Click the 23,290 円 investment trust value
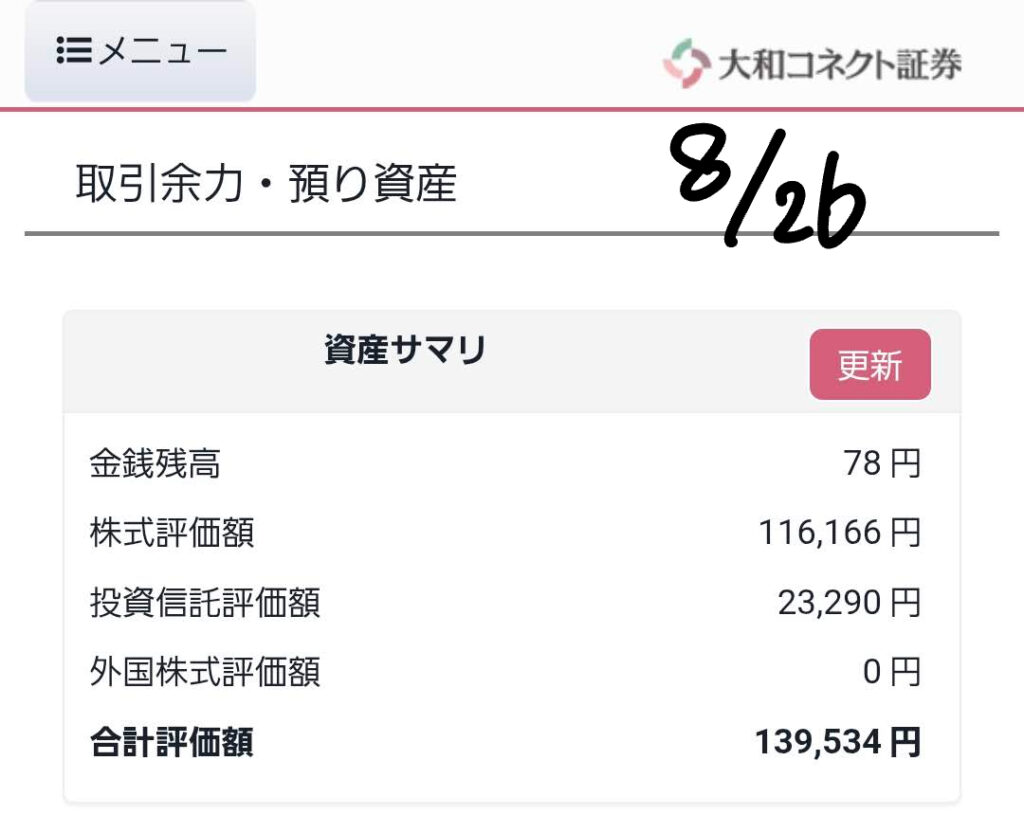Screen dimensions: 1024x815 (x=849, y=602)
